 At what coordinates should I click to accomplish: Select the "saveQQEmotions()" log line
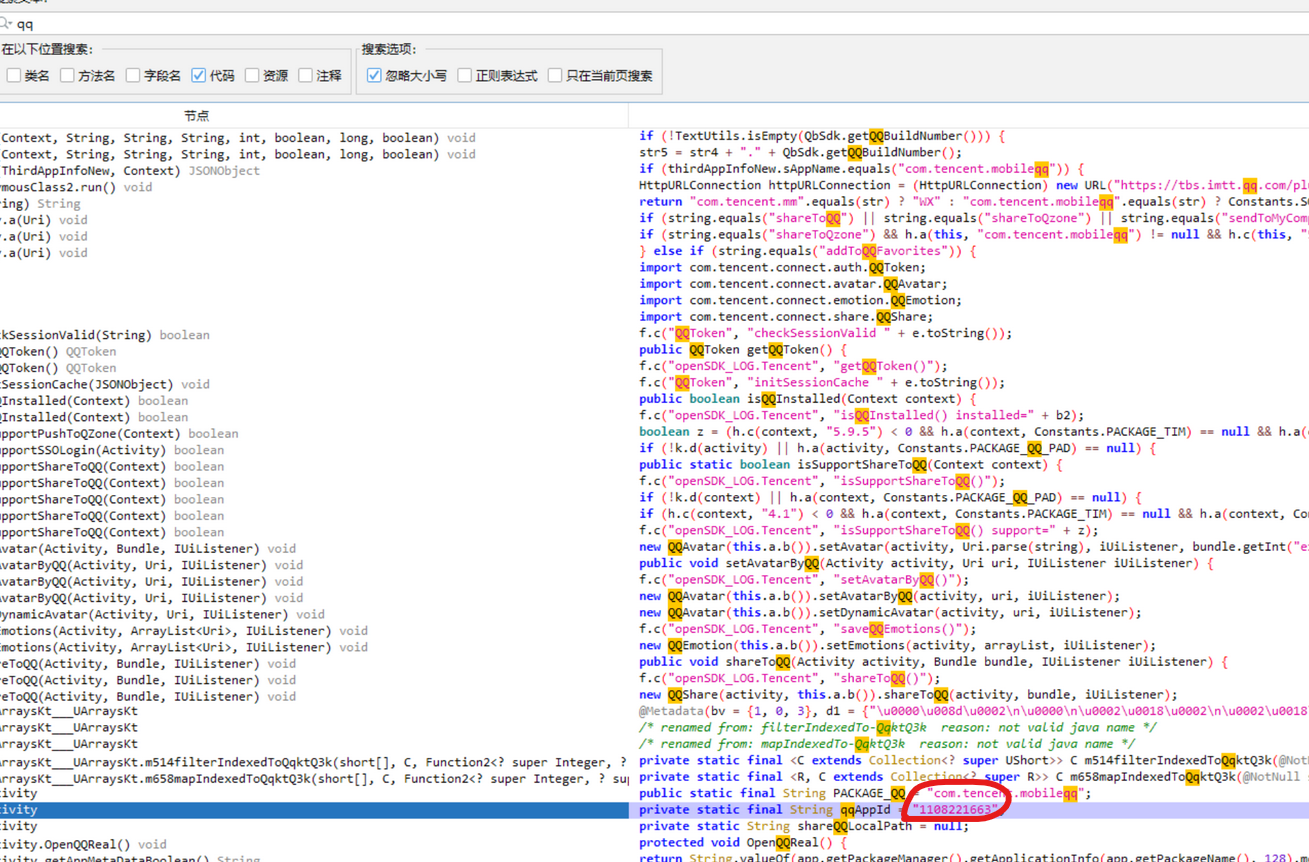(808, 629)
